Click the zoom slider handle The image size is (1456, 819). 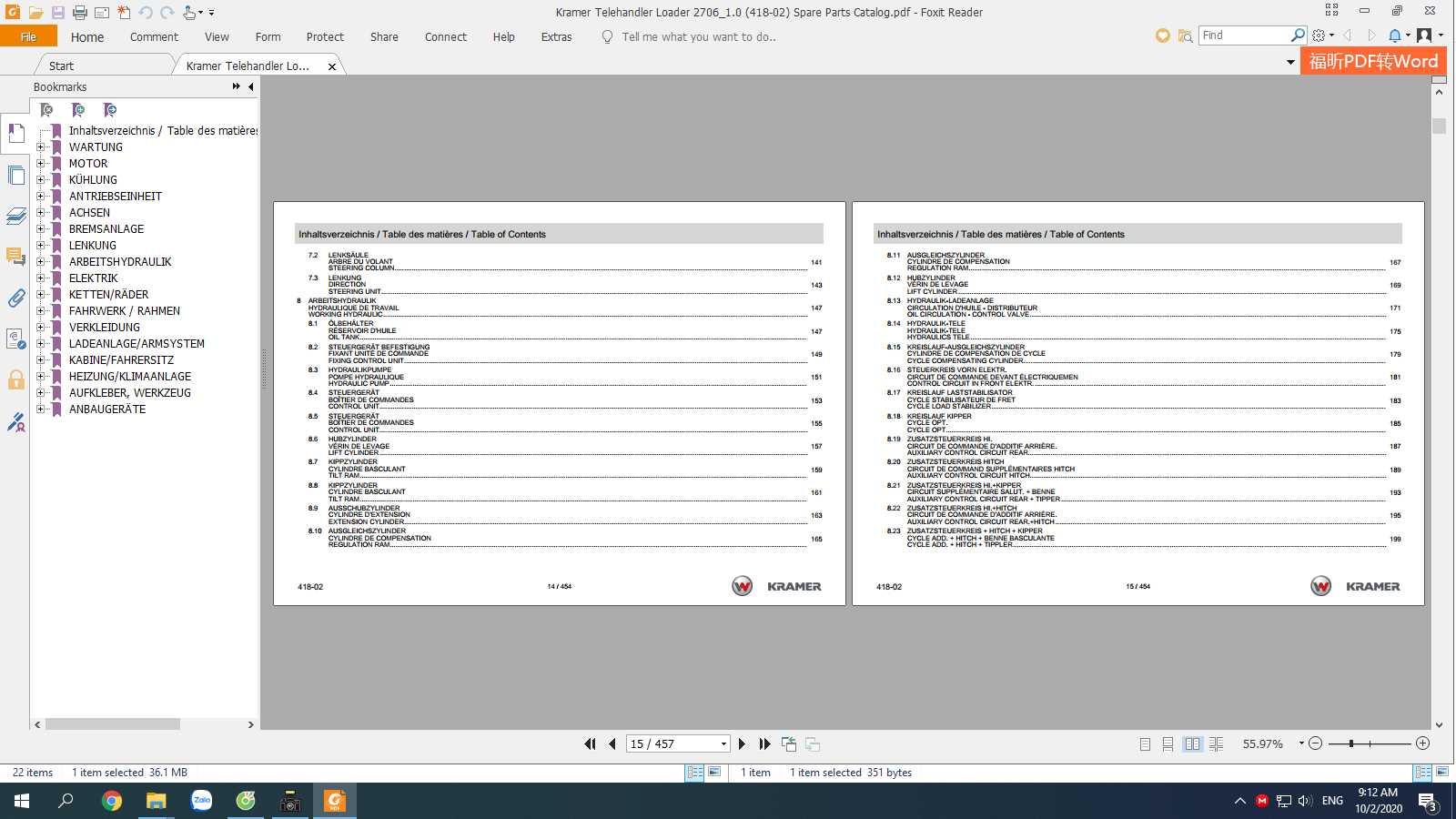coord(1351,743)
